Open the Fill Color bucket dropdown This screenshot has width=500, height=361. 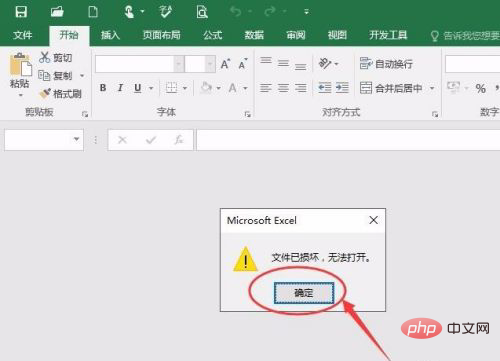point(219,88)
